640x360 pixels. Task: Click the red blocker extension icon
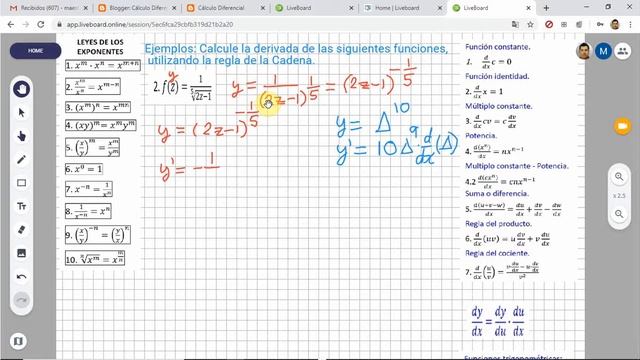pos(549,24)
